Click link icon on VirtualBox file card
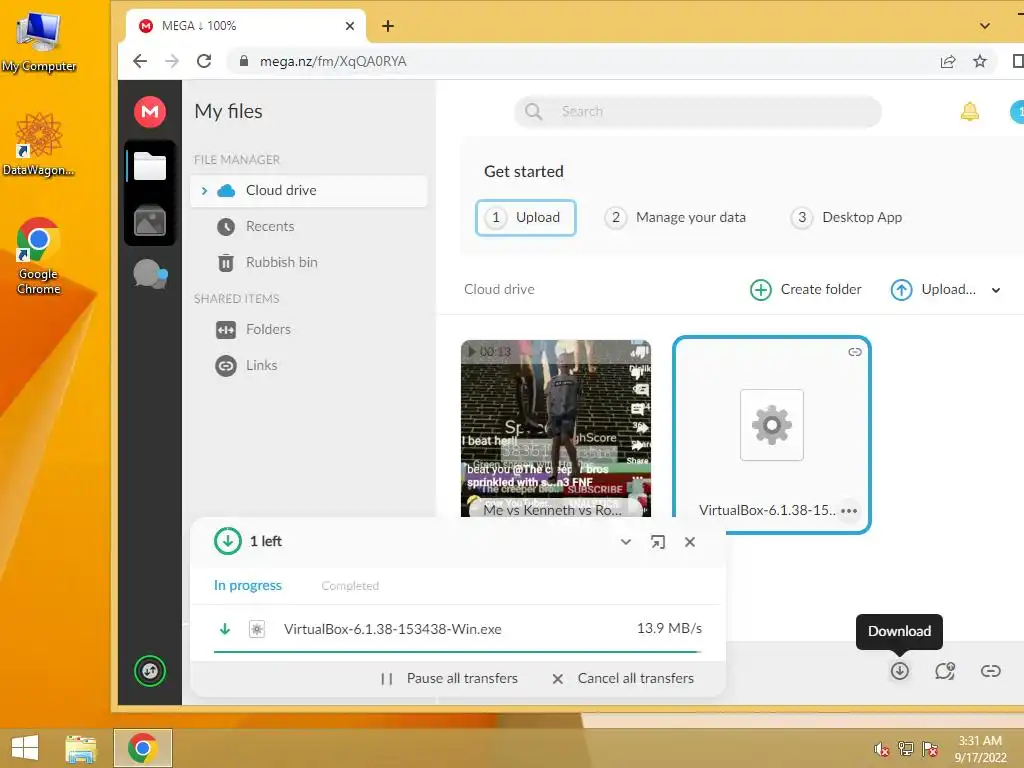The image size is (1024, 768). pos(854,352)
